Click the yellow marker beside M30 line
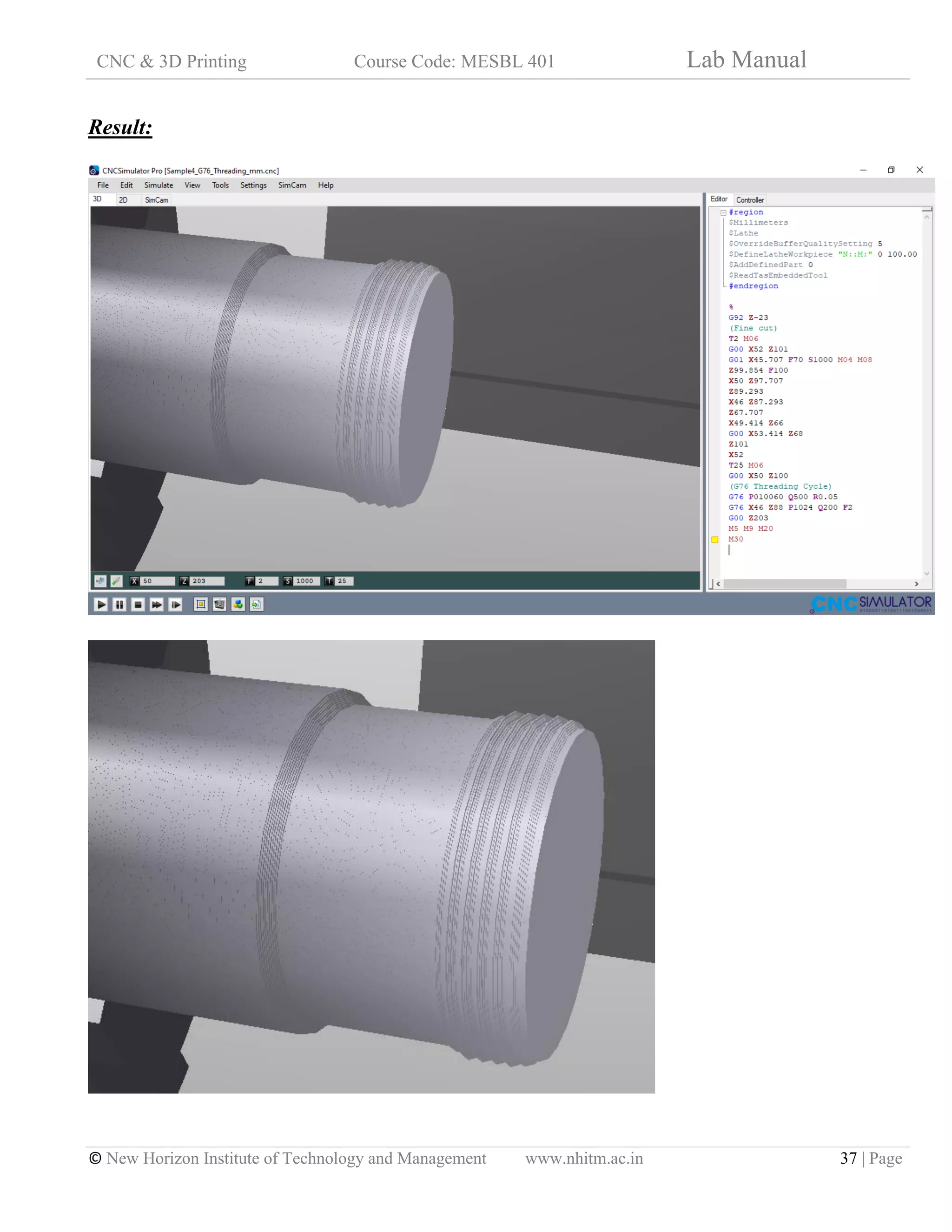Screen dimensions: 952x1232 (x=714, y=540)
